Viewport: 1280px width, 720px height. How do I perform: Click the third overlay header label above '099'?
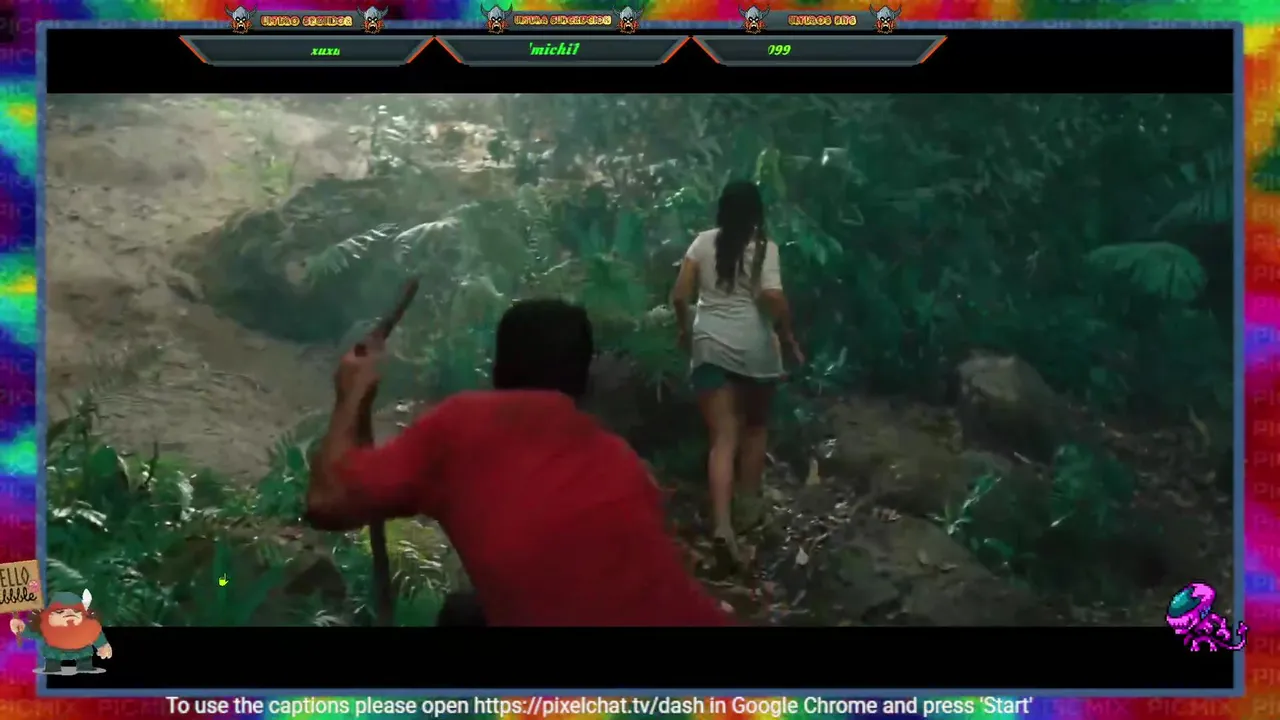click(x=821, y=20)
